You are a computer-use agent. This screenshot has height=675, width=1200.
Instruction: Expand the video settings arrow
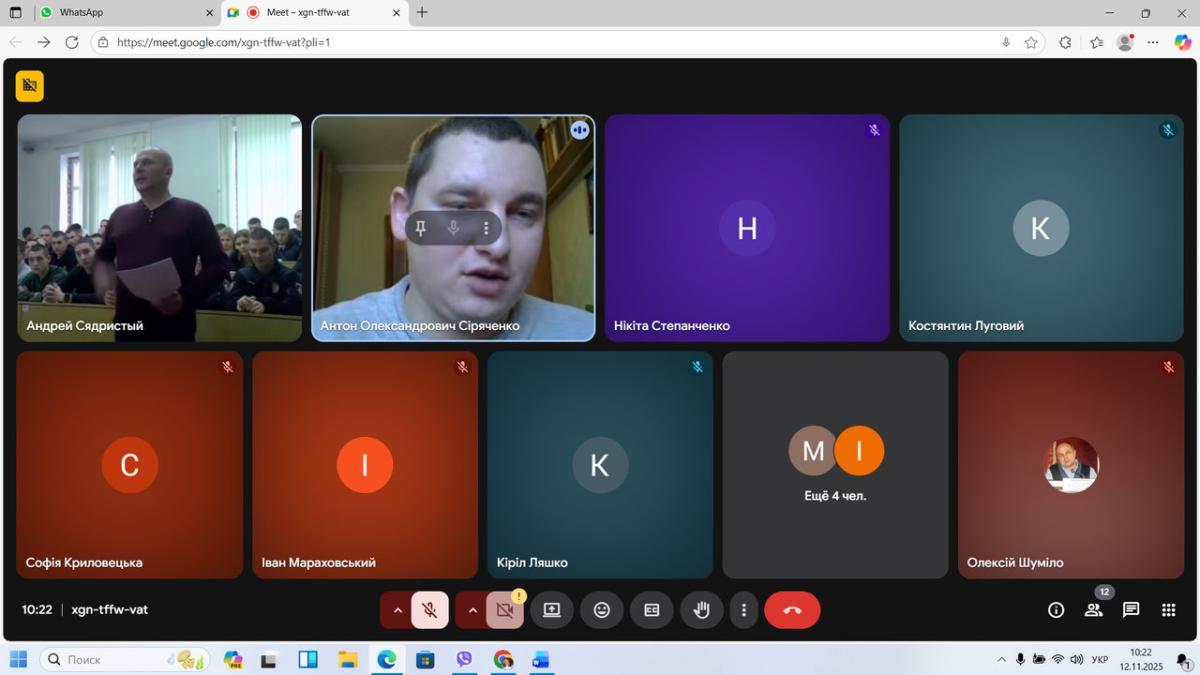coord(472,610)
